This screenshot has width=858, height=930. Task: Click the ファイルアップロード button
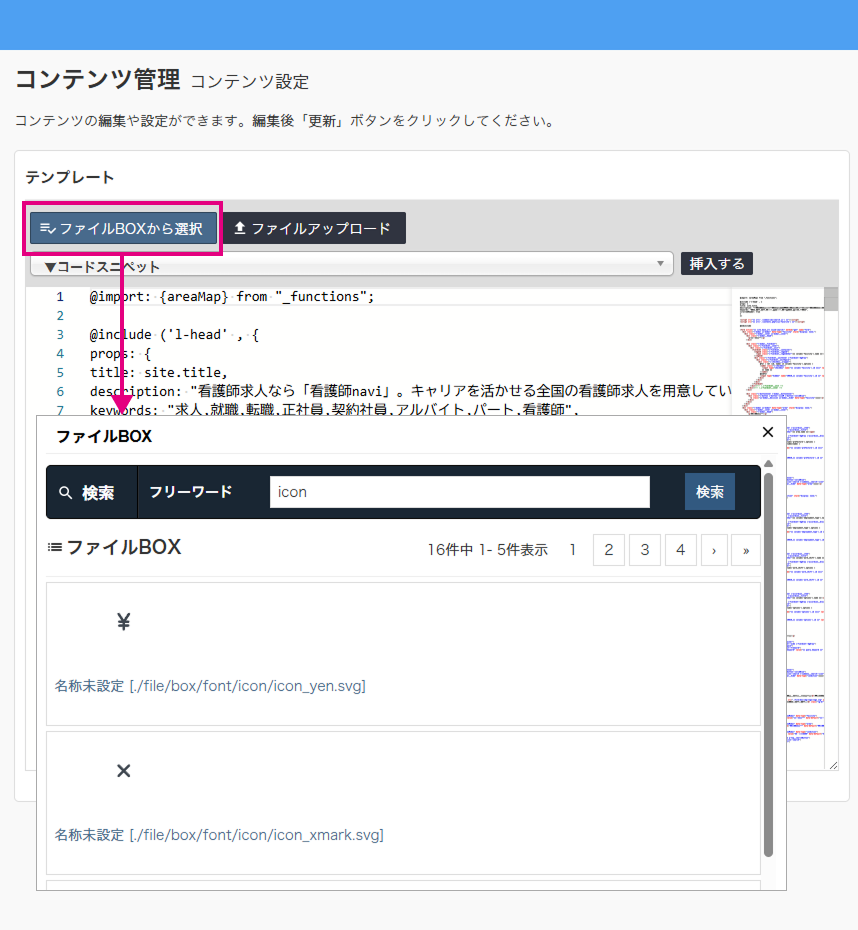[313, 228]
